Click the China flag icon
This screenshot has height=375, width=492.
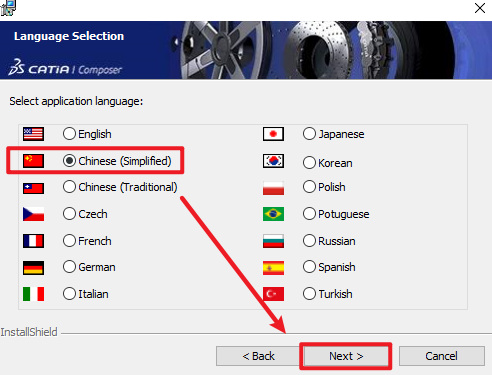33,161
